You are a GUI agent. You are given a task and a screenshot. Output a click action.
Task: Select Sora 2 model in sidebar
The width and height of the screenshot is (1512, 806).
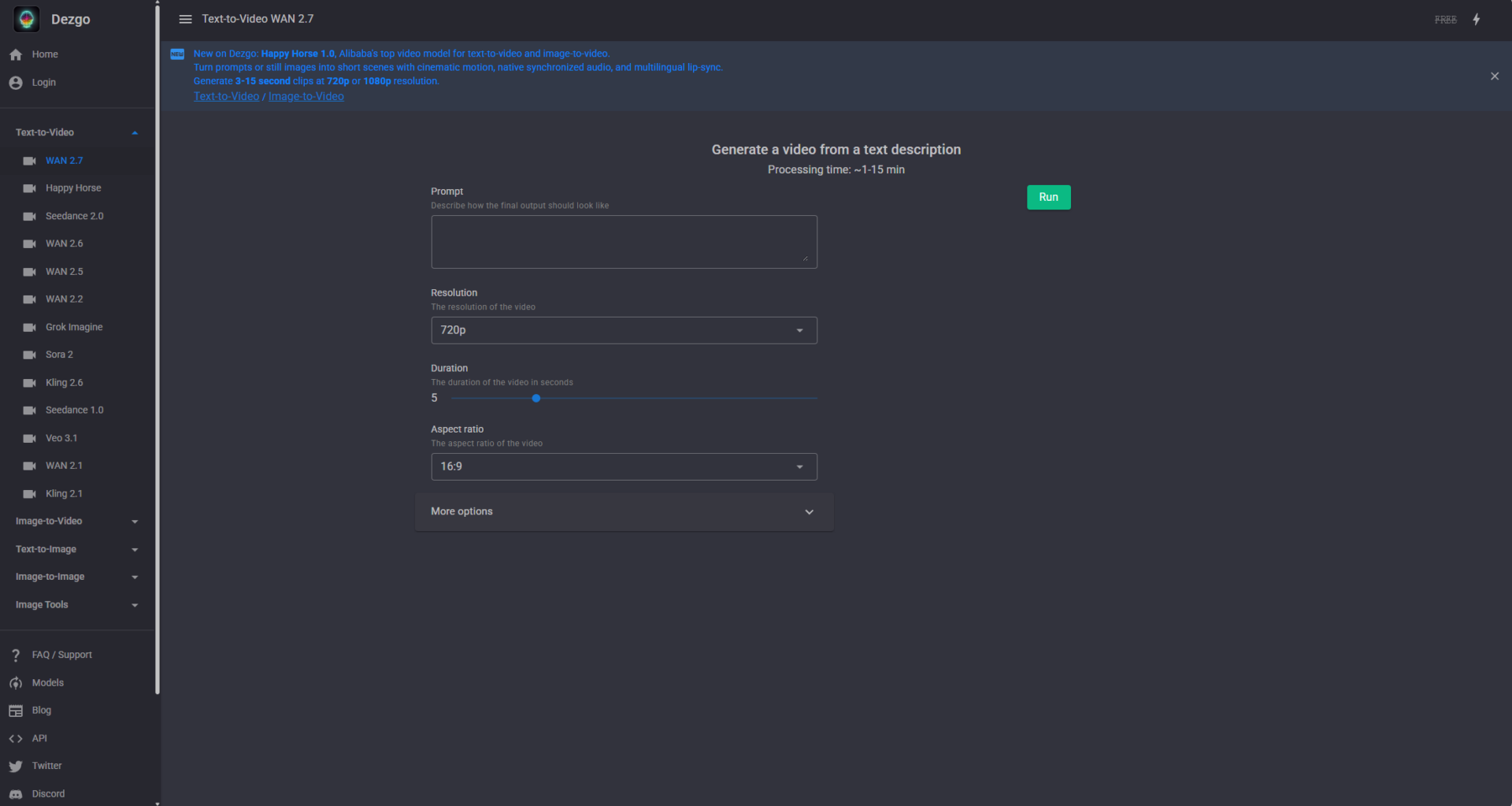[77, 355]
